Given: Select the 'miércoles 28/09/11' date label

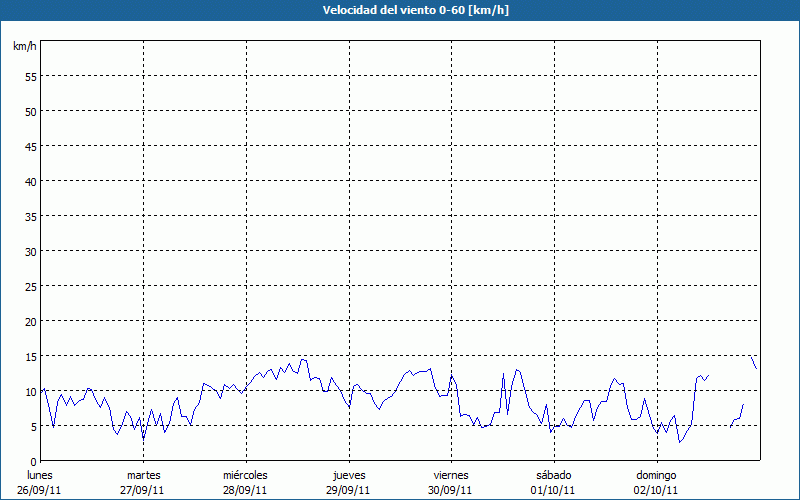Looking at the screenshot, I should tap(245, 482).
